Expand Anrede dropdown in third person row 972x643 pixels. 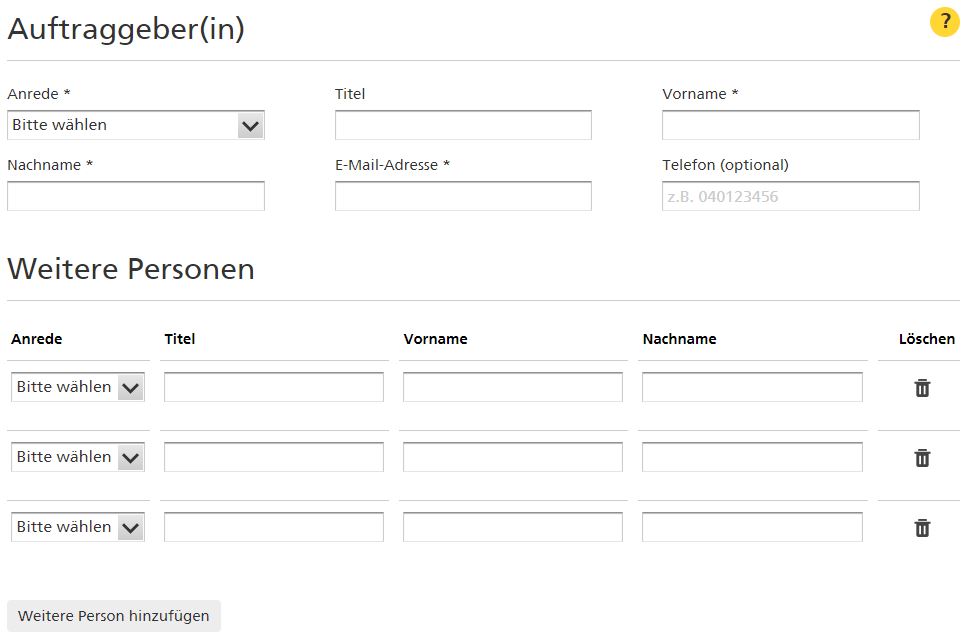(78, 527)
